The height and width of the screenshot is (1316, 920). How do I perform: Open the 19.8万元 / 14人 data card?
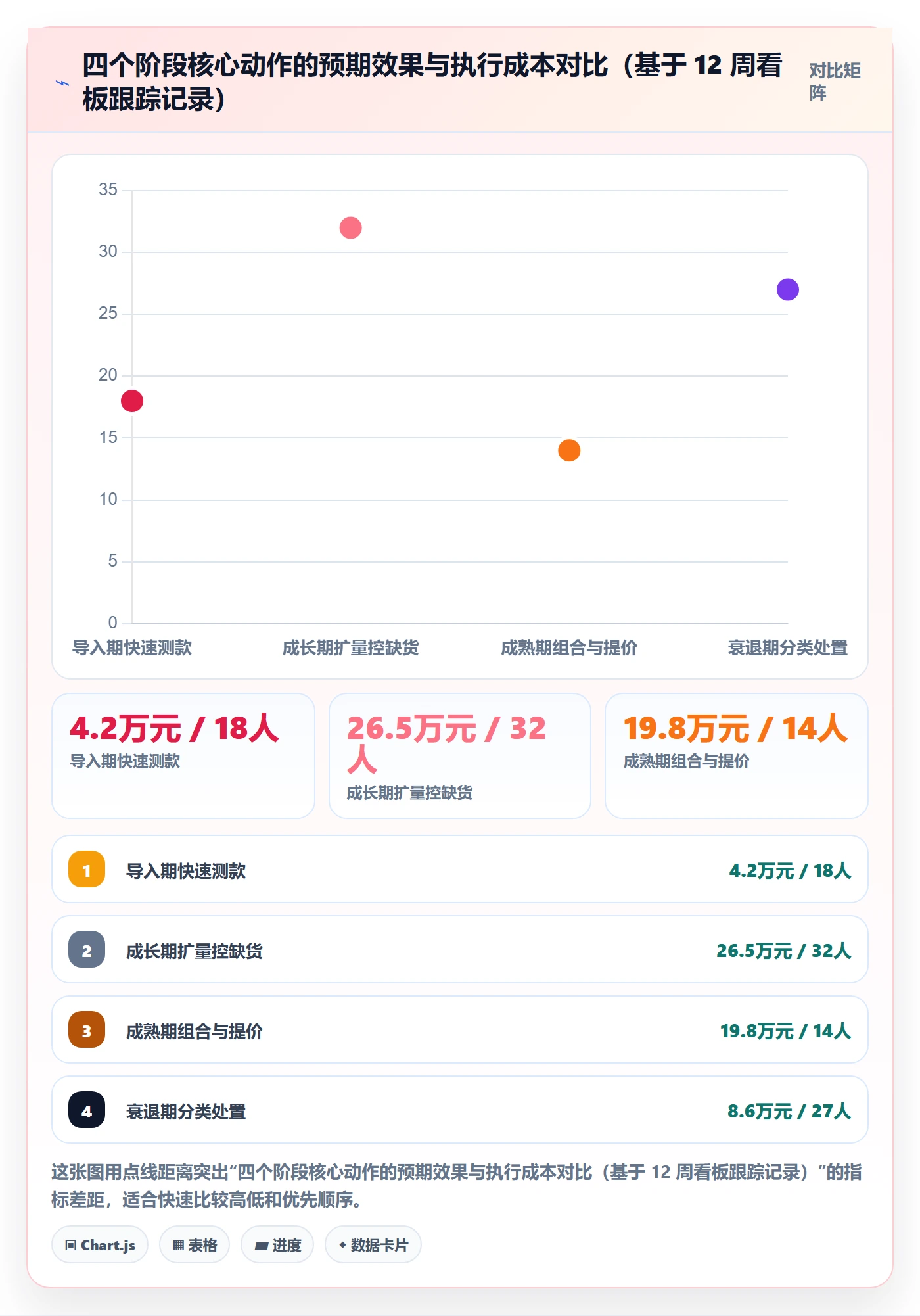pos(737,756)
